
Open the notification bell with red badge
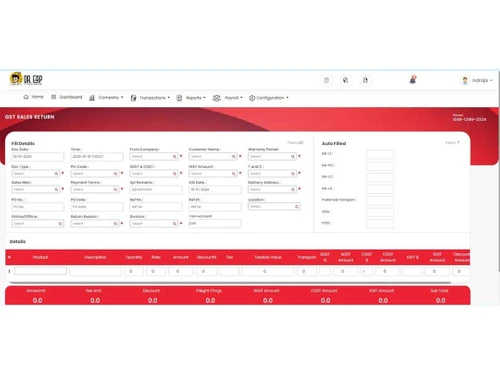pyautogui.click(x=413, y=80)
